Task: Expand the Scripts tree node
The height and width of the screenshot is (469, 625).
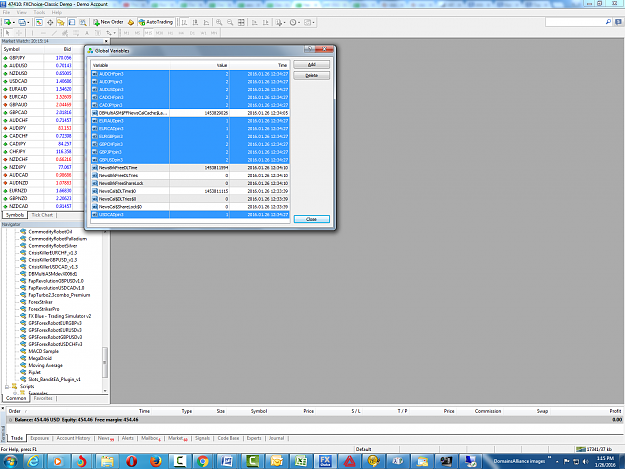Action: tap(7, 387)
